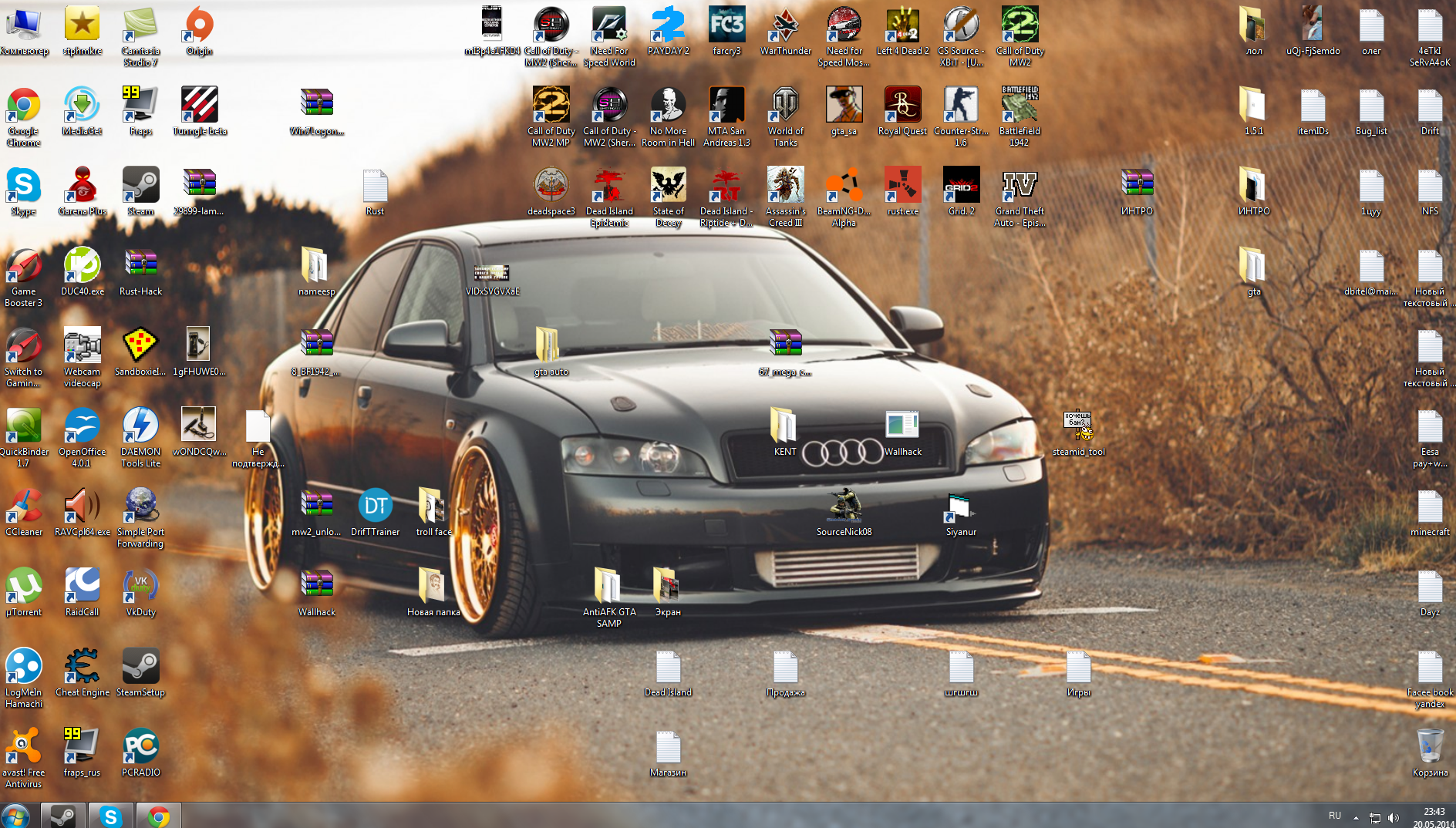Select DAEMON Tools Lite icon
Screen dimensions: 1456x828
click(x=141, y=437)
